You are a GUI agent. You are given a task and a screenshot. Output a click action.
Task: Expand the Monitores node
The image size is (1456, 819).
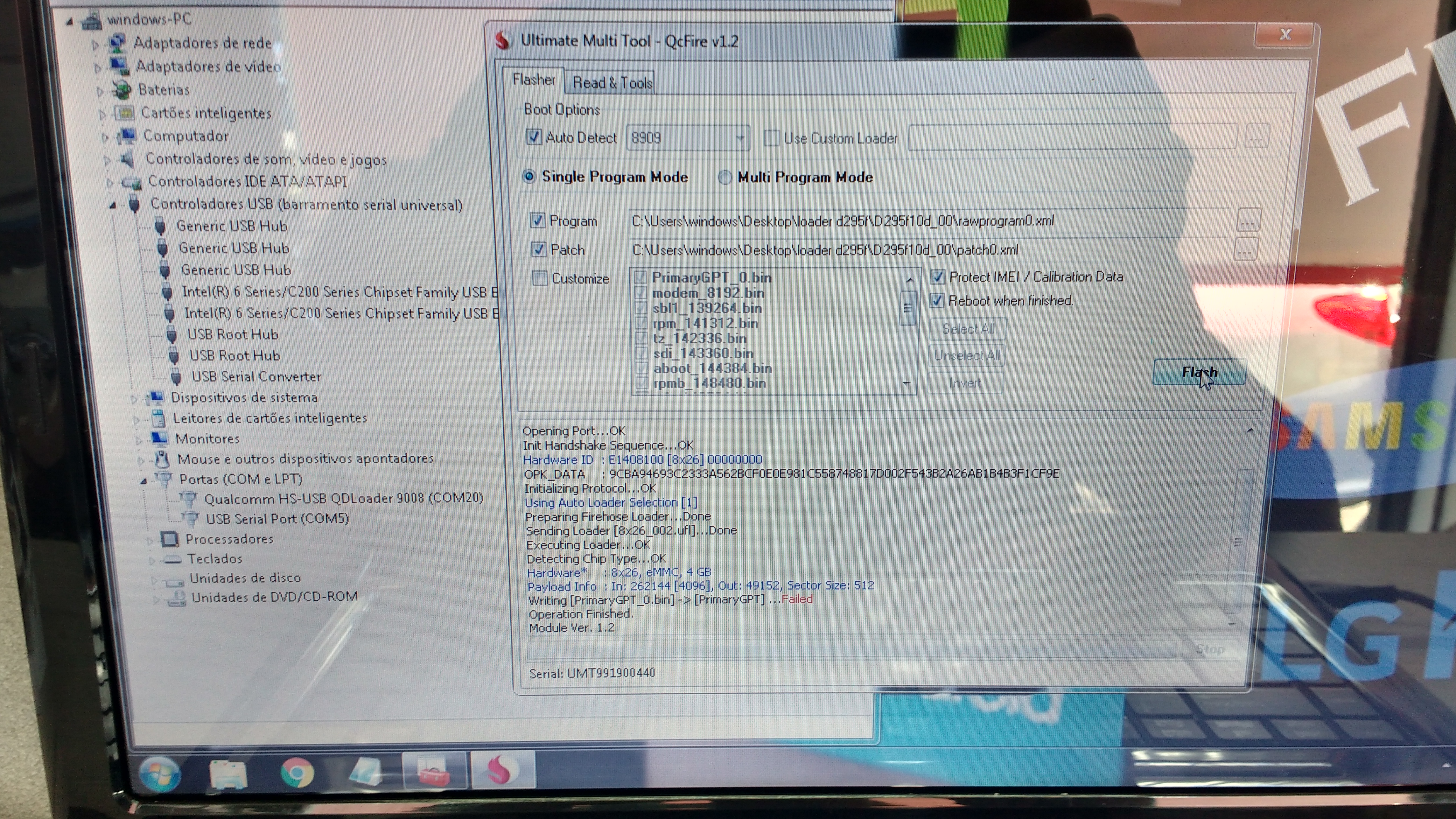click(139, 440)
